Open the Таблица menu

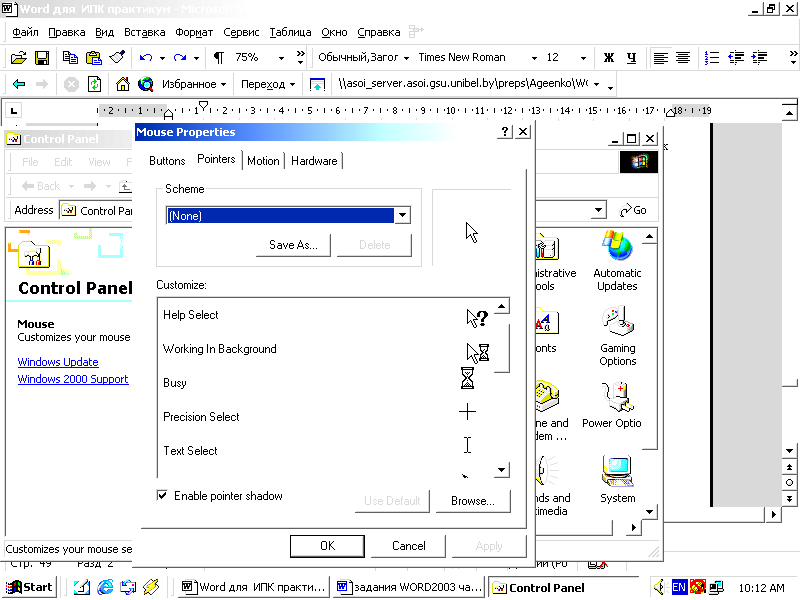pyautogui.click(x=290, y=32)
